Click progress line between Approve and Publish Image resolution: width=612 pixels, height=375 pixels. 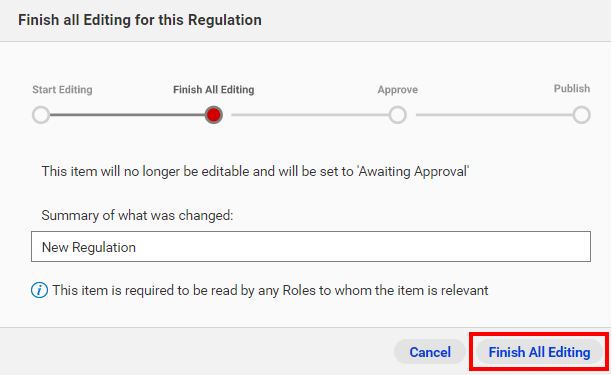pyautogui.click(x=494, y=115)
